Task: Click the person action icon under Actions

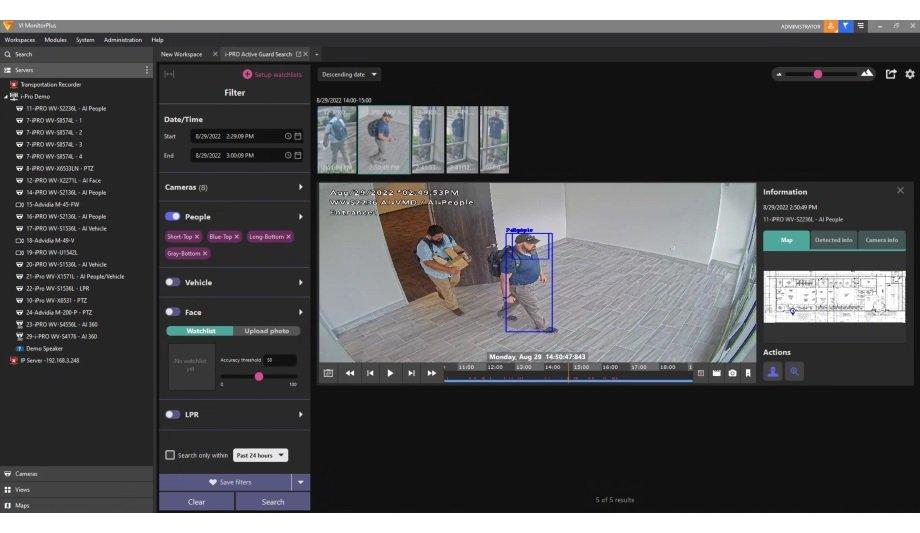Action: (773, 371)
